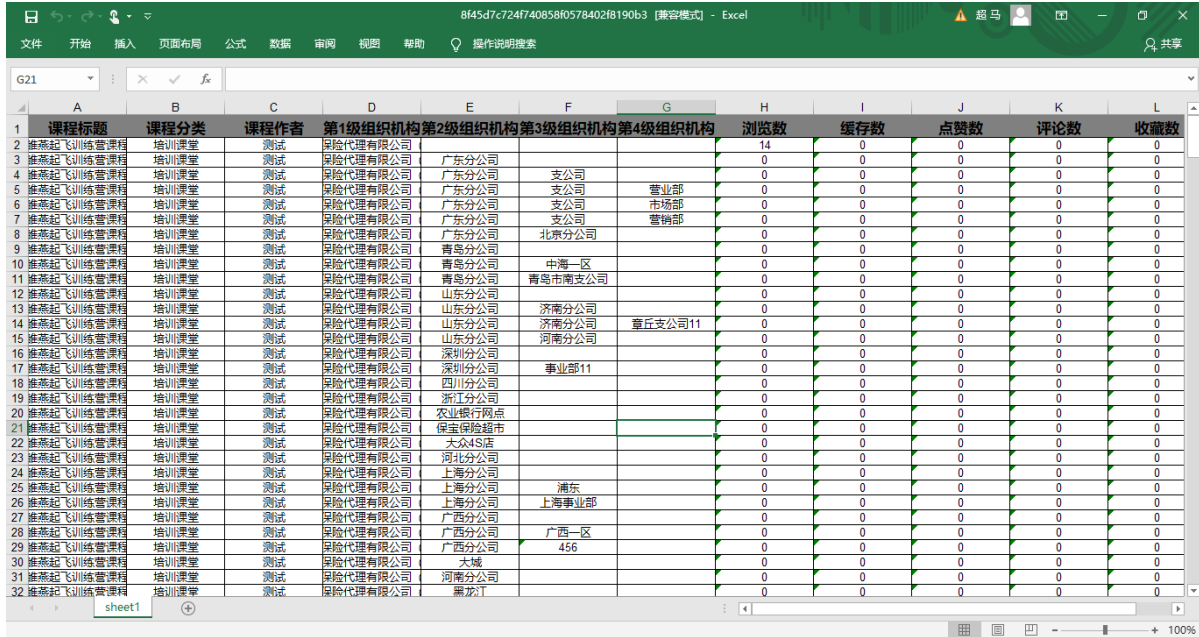Expand the Customize Quick Access Toolbar dropdown

click(148, 16)
